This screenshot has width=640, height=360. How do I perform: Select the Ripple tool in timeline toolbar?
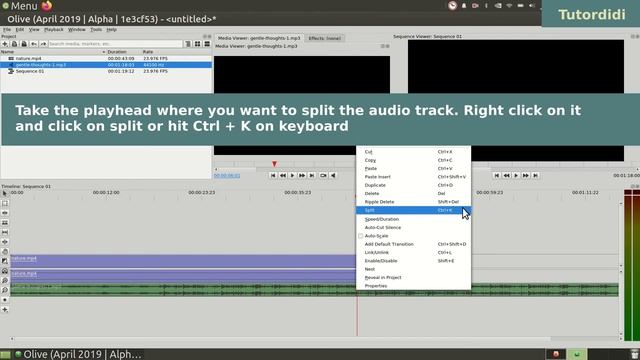tap(5, 213)
